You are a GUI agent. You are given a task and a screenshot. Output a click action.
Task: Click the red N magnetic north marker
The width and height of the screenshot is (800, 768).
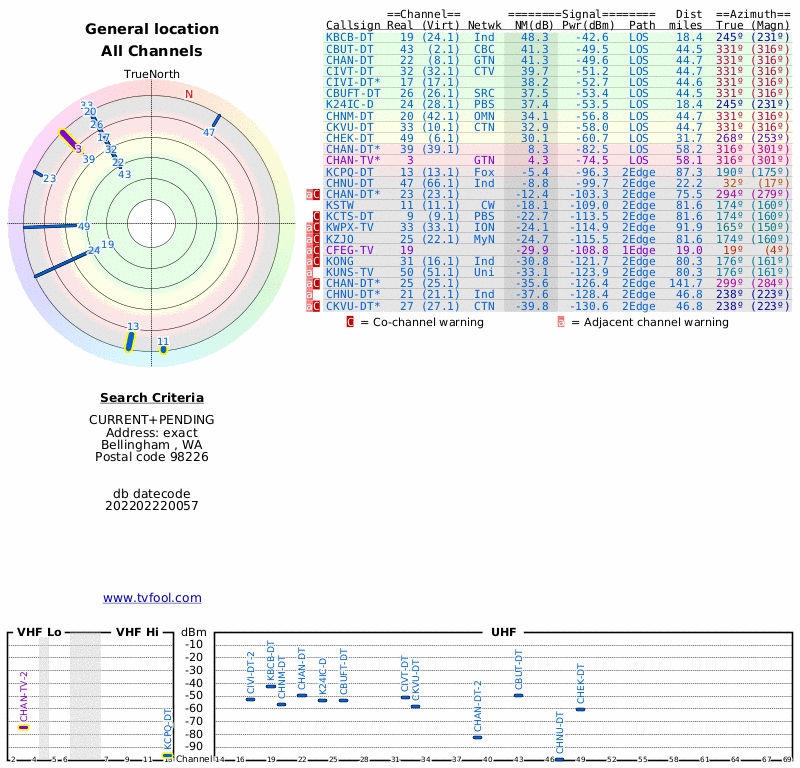click(189, 94)
